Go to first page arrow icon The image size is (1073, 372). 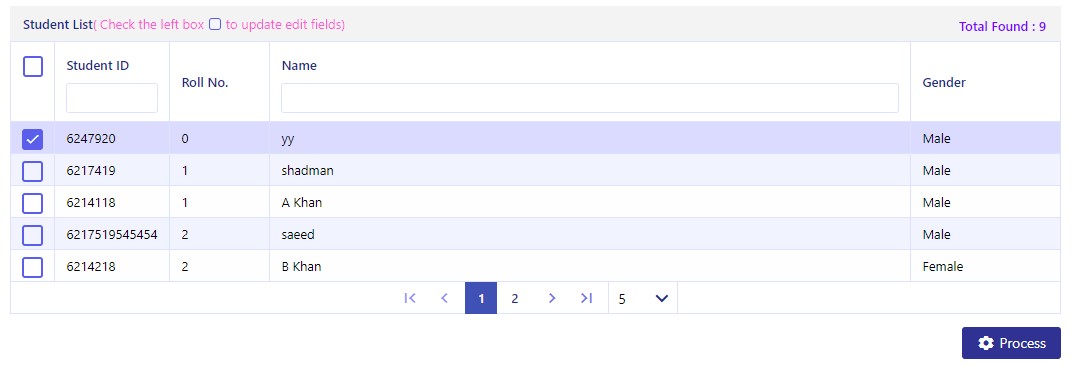click(x=410, y=298)
